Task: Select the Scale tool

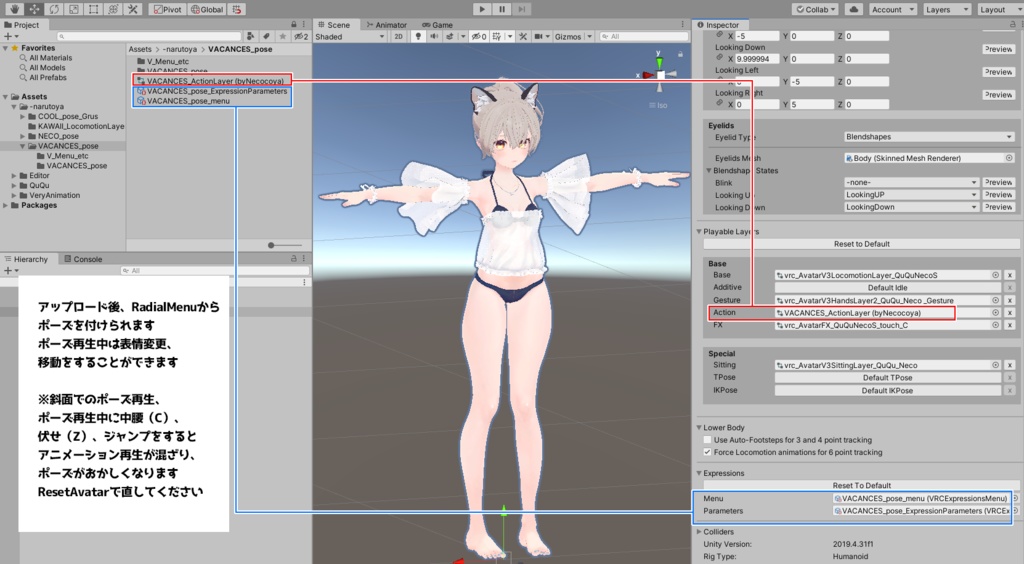Action: [73, 9]
